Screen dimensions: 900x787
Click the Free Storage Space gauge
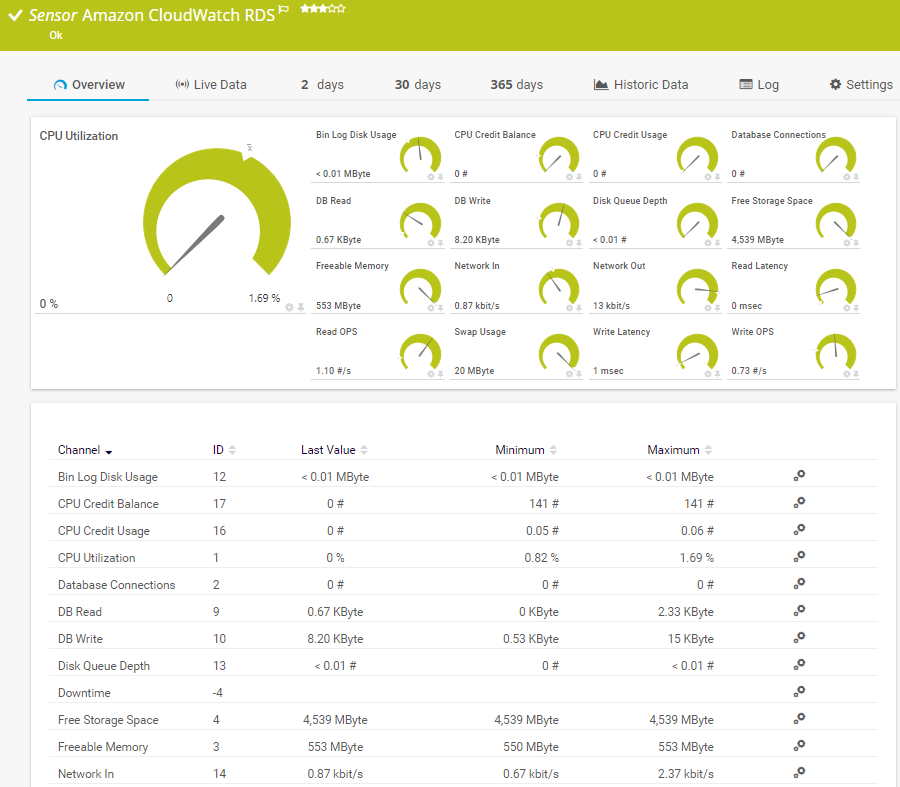(835, 222)
